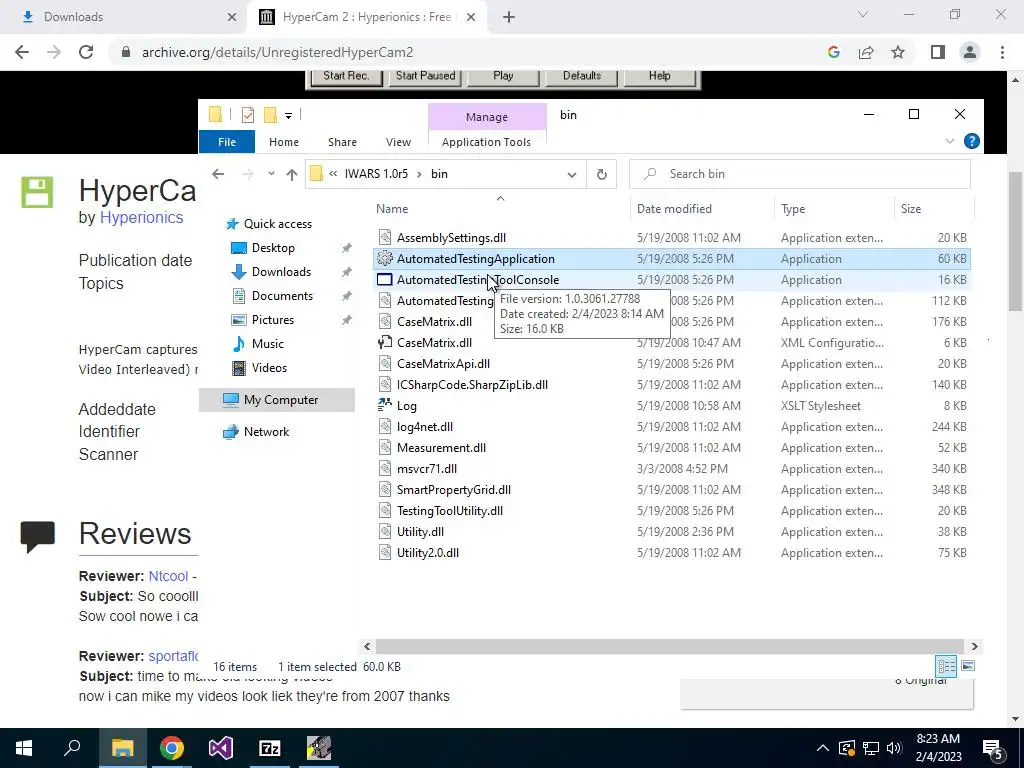Select Utility2.0.dll file
This screenshot has width=1024, height=768.
(x=428, y=552)
